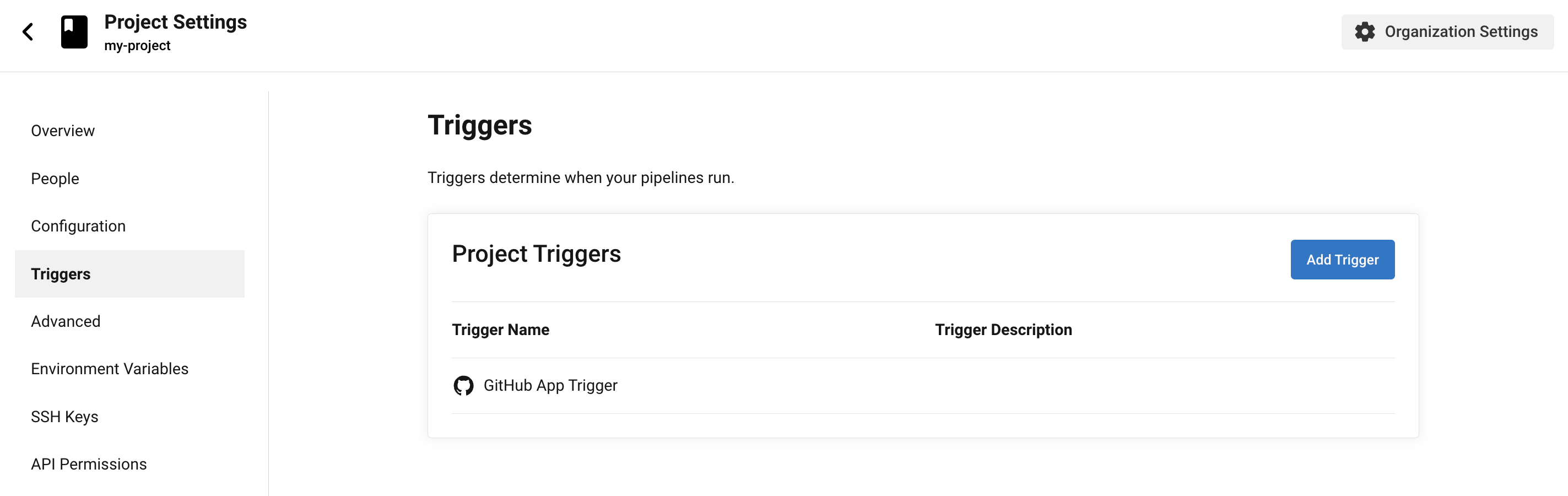This screenshot has width=1568, height=496.
Task: Go to the People settings page
Action: [x=55, y=179]
